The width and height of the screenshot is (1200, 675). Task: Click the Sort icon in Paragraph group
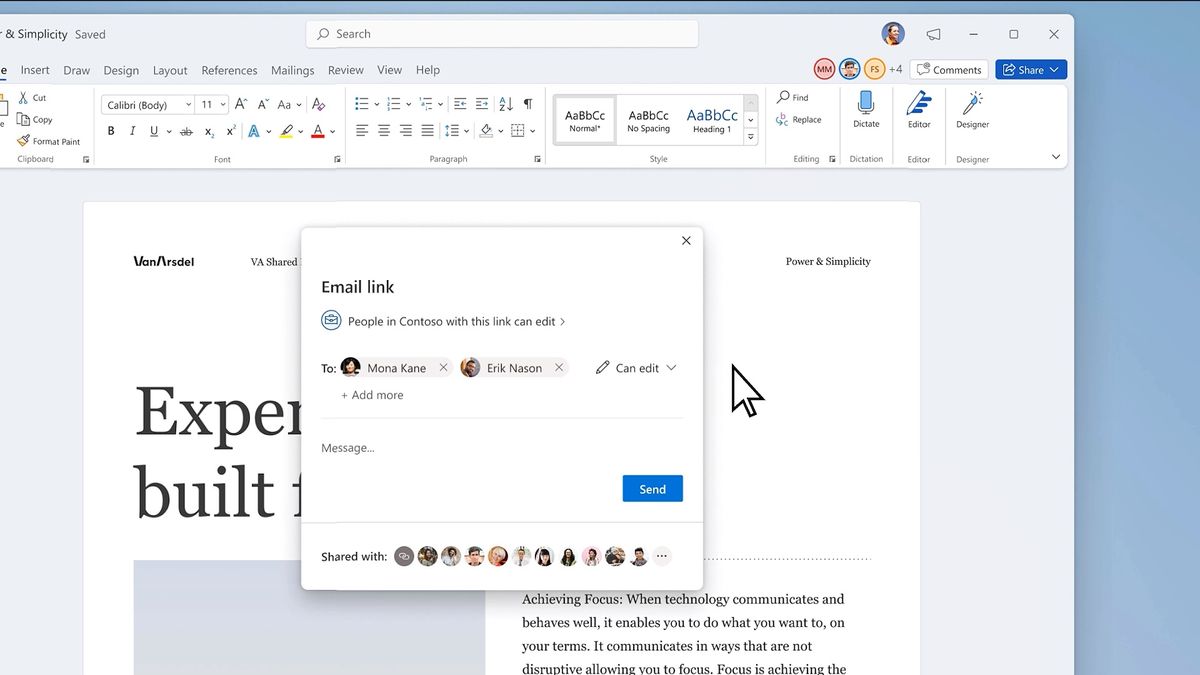(x=503, y=104)
